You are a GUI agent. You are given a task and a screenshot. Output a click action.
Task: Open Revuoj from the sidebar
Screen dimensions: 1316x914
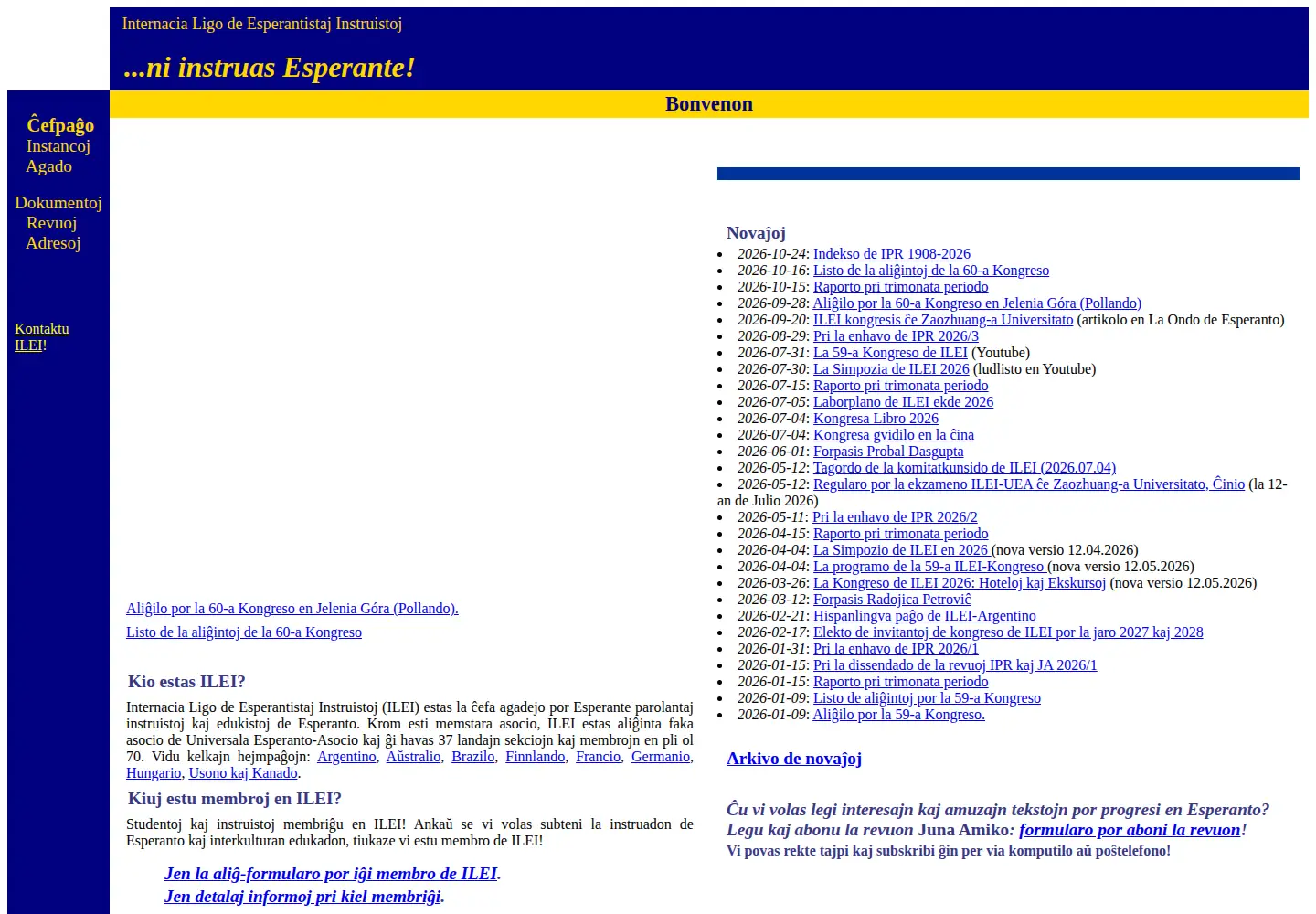52,223
